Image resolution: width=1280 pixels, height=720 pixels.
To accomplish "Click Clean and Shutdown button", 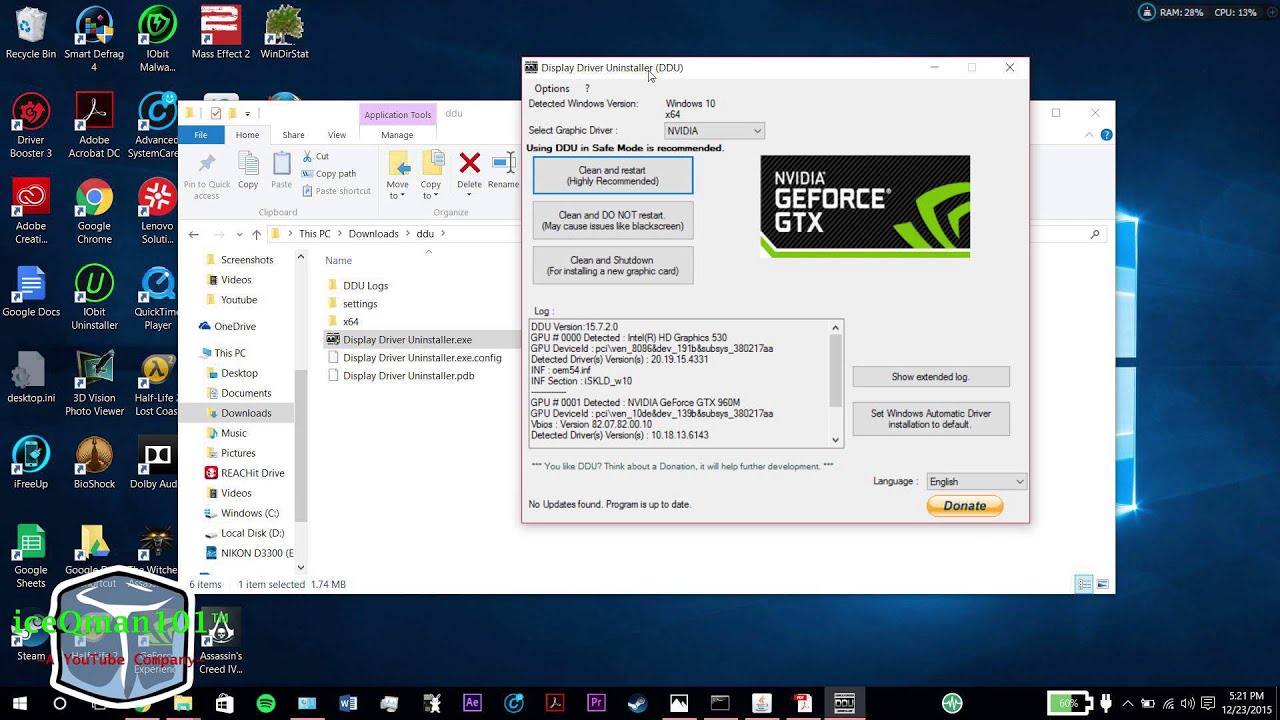I will click(612, 265).
